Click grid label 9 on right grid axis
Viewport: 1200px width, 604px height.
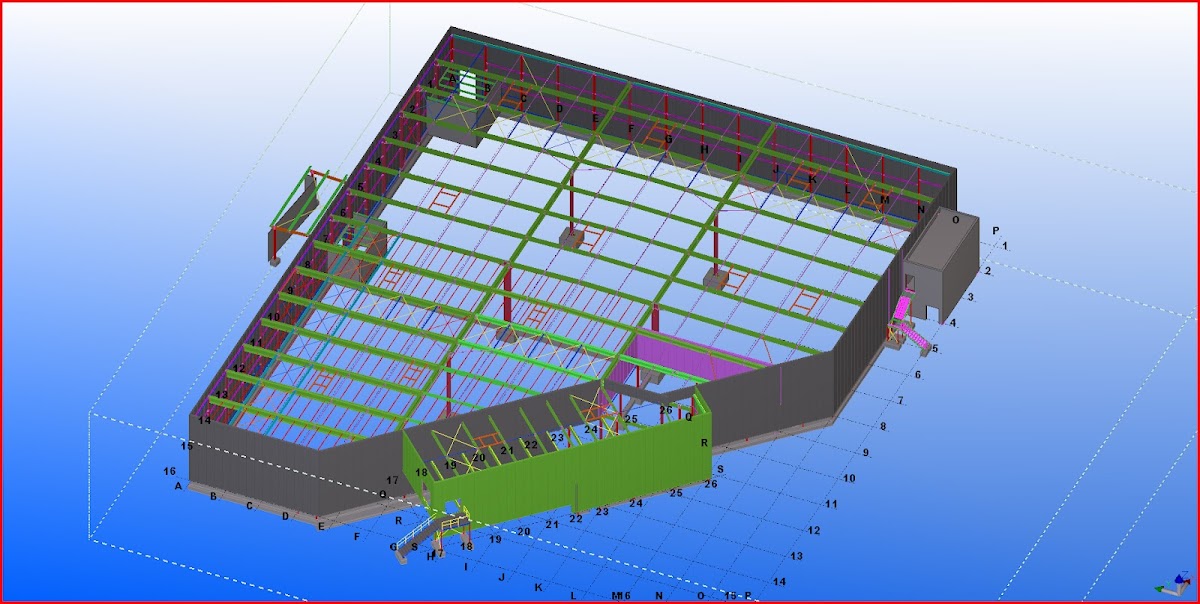(x=866, y=453)
